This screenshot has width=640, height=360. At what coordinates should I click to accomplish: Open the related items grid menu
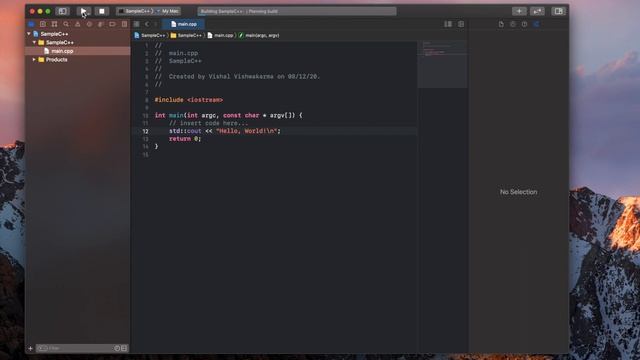click(136, 24)
